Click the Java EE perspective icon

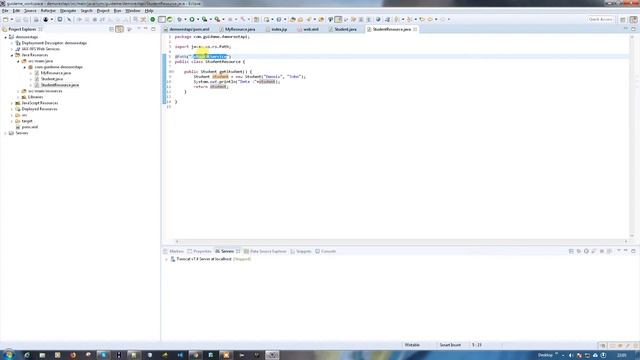click(x=633, y=19)
